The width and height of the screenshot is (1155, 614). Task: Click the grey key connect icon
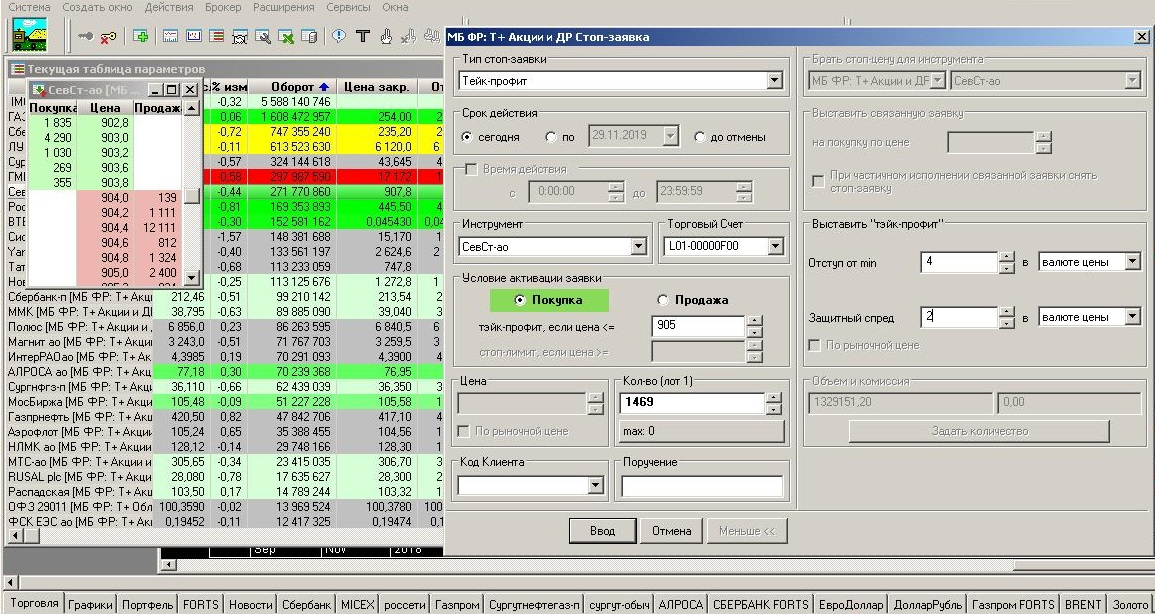pos(85,36)
